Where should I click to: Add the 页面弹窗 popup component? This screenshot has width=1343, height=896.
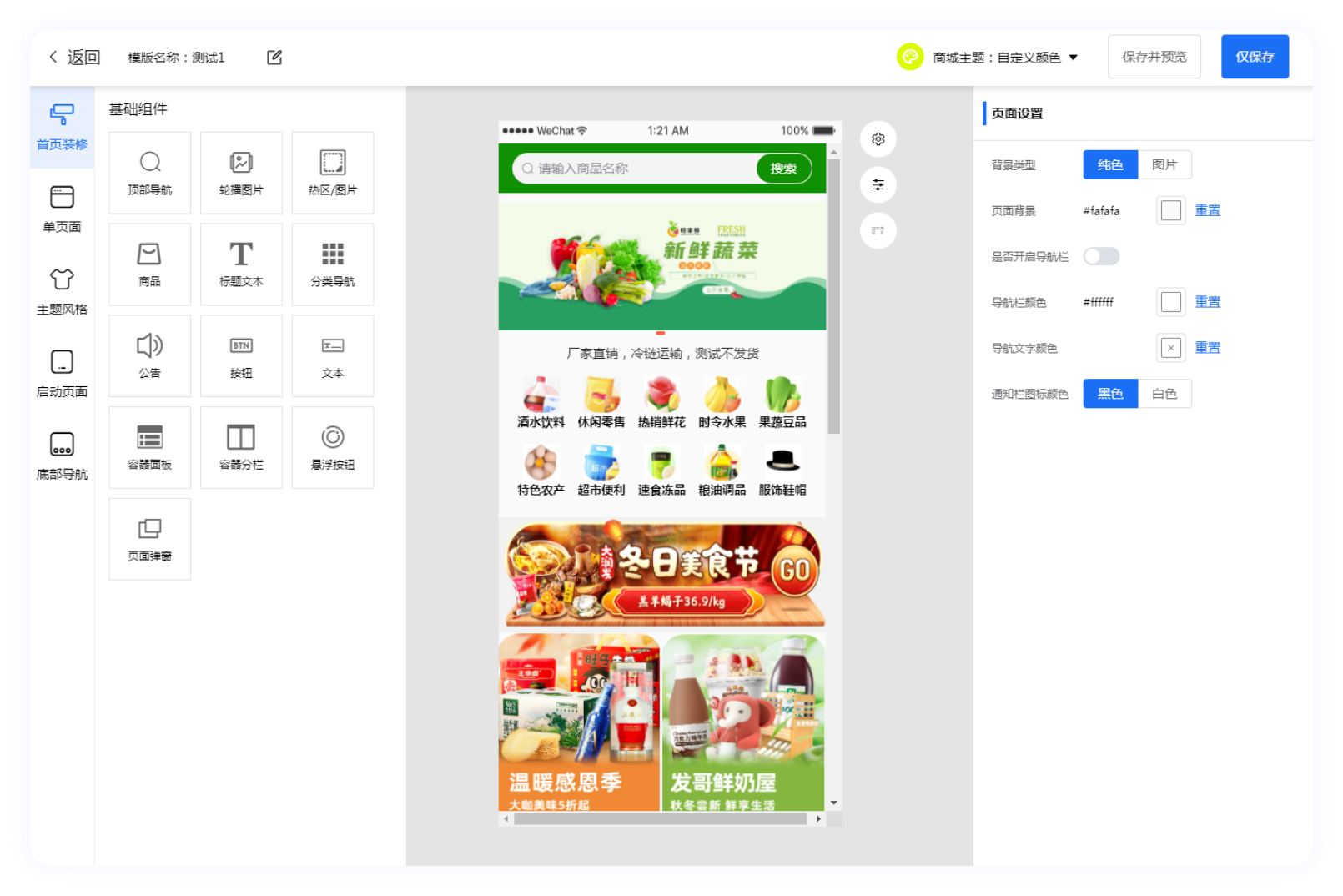point(150,539)
